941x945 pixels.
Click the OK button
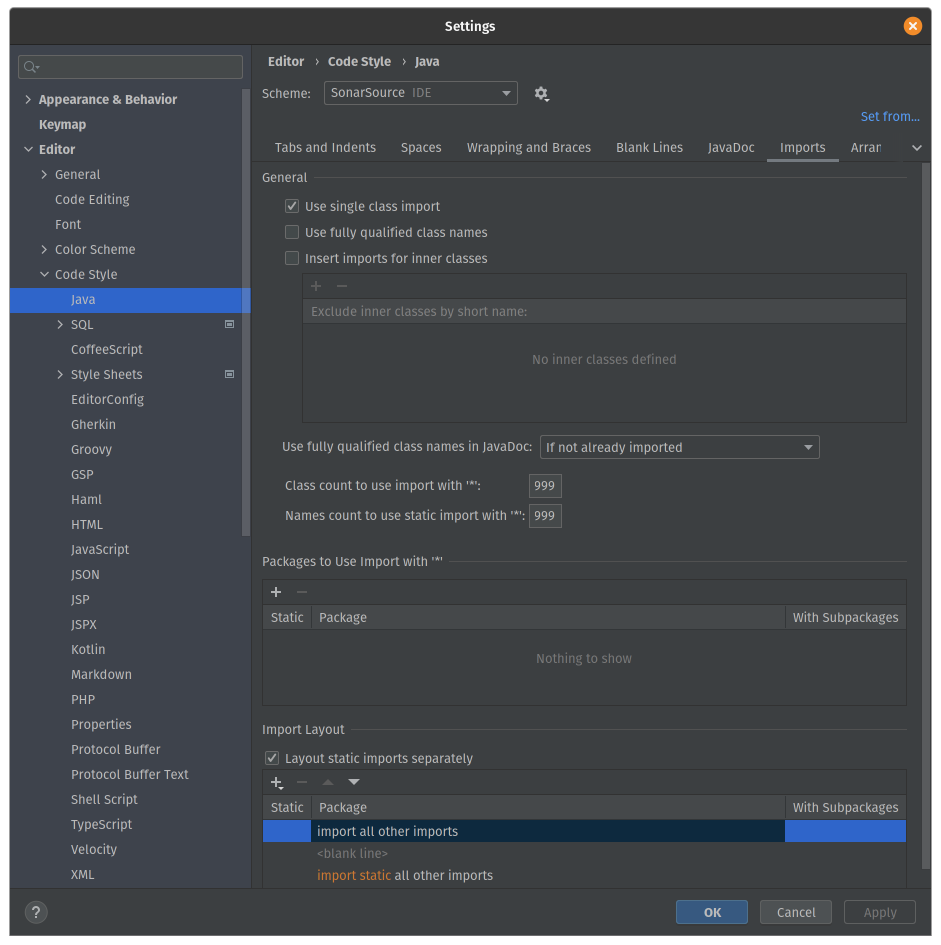(712, 912)
